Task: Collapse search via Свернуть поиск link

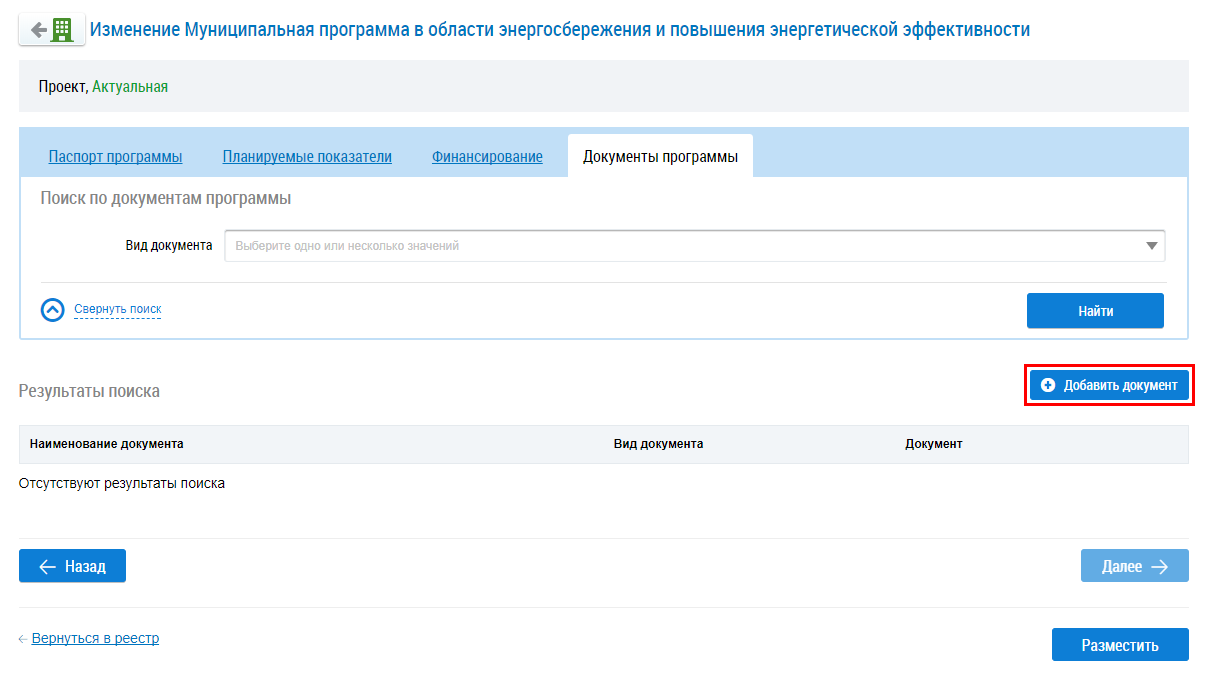Action: [x=118, y=310]
